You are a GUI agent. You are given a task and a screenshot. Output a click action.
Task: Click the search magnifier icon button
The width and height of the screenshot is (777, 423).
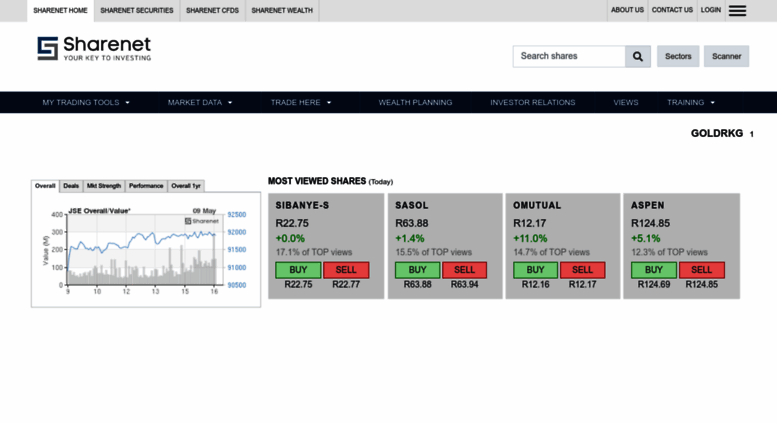(638, 56)
